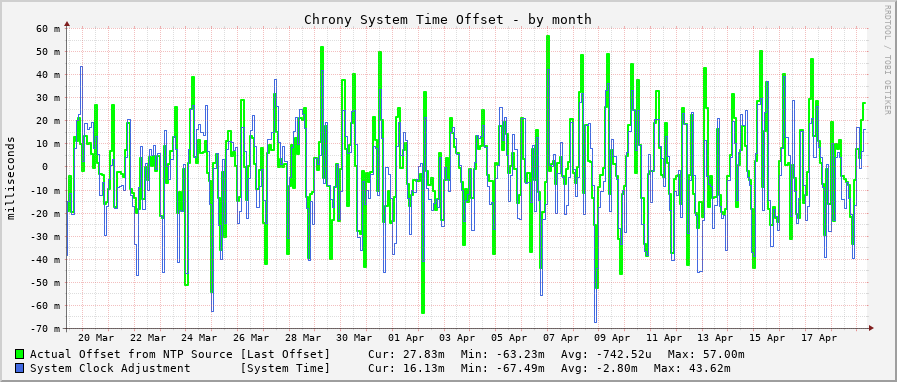The width and height of the screenshot is (897, 382).
Task: Click the 'Max: 43.62m' value
Action: pos(692,368)
